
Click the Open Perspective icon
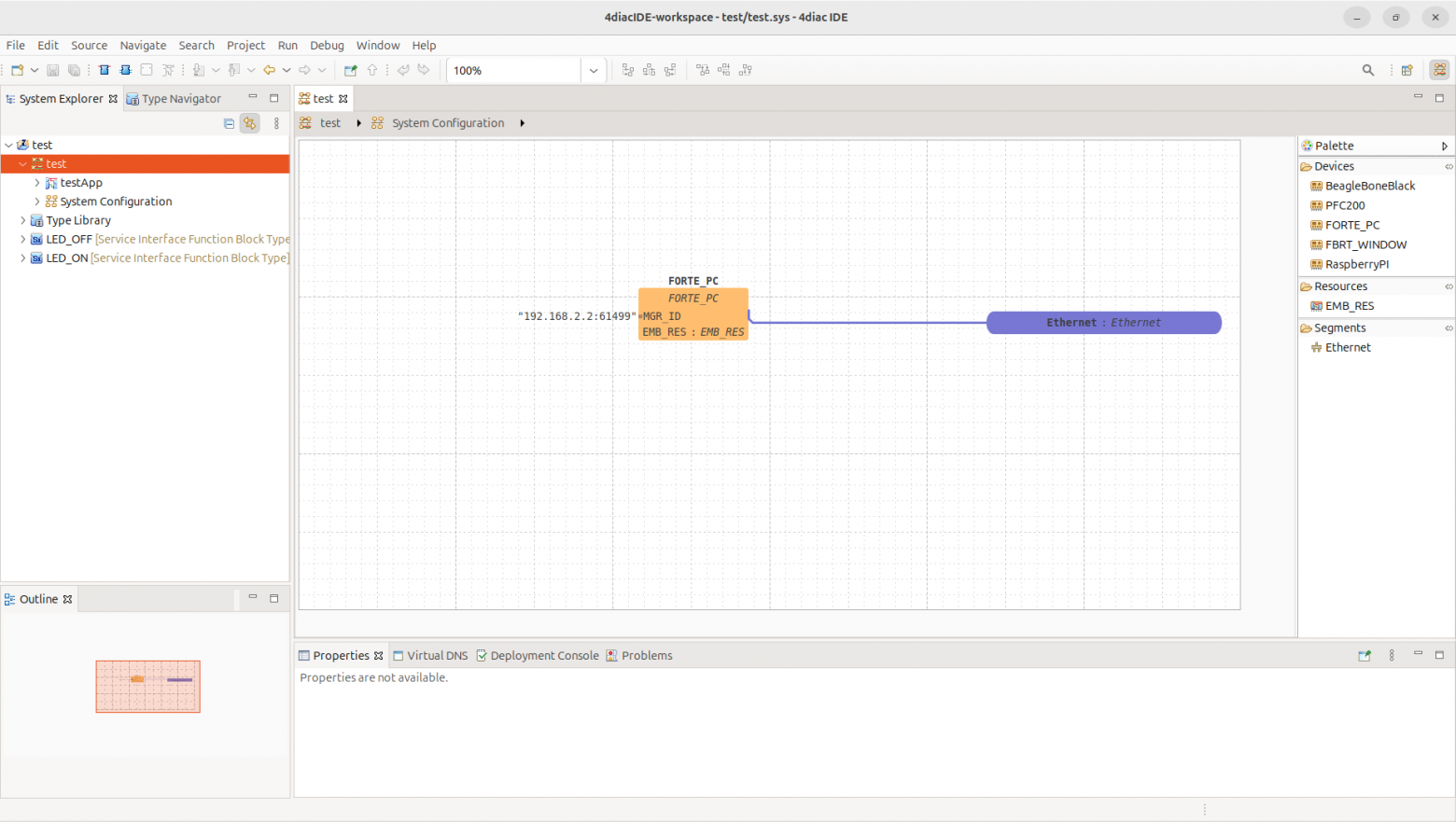pos(1407,70)
